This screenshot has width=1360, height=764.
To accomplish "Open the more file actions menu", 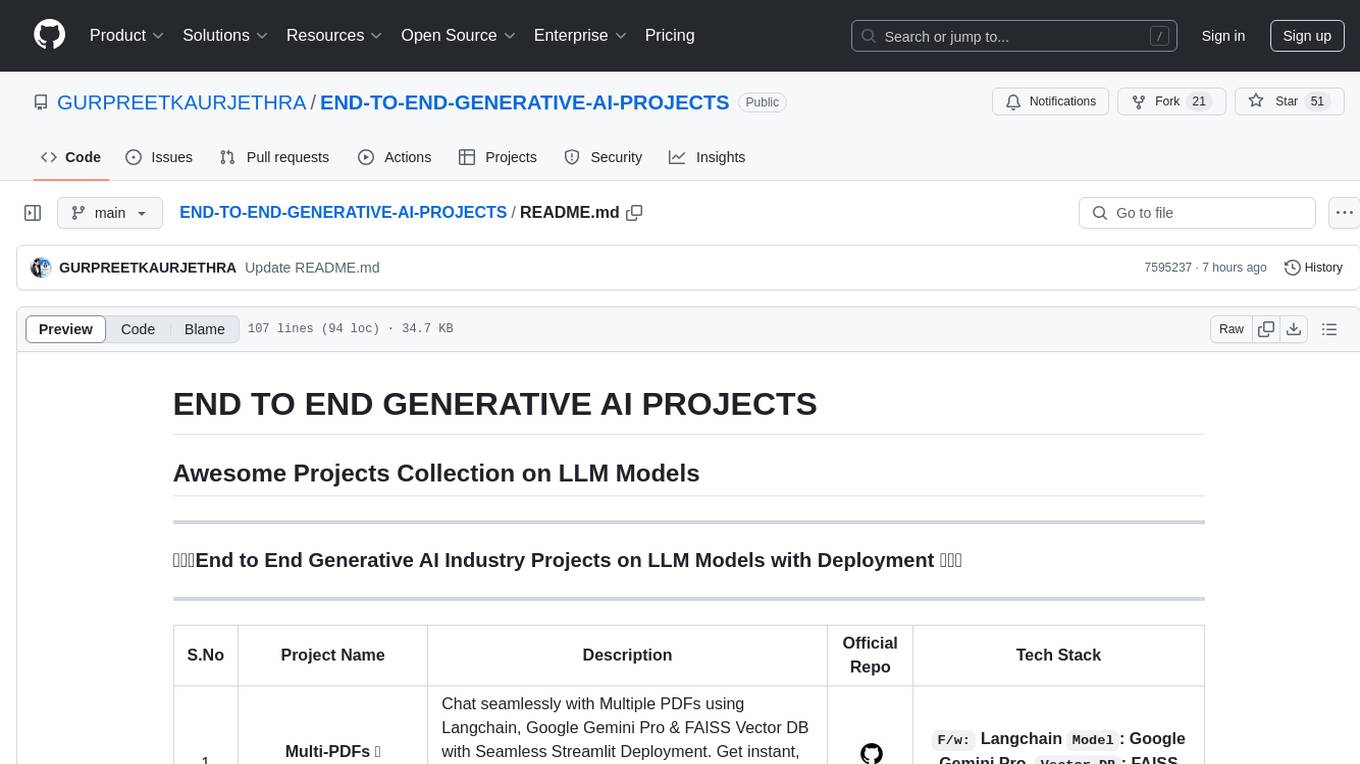I will pyautogui.click(x=1344, y=213).
